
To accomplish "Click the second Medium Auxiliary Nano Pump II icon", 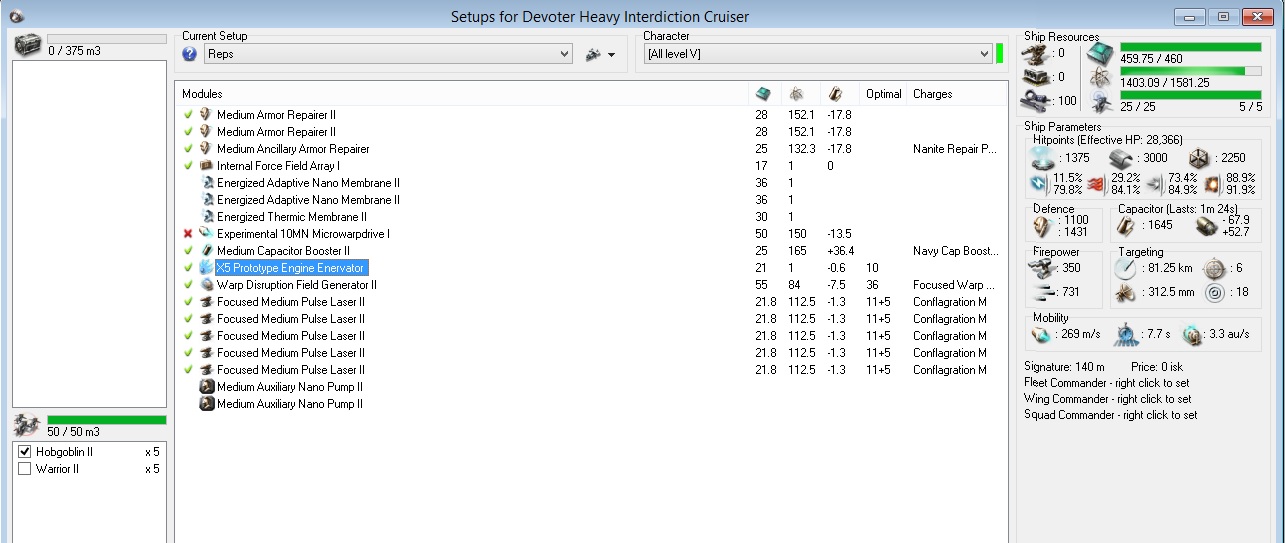I will pos(207,404).
